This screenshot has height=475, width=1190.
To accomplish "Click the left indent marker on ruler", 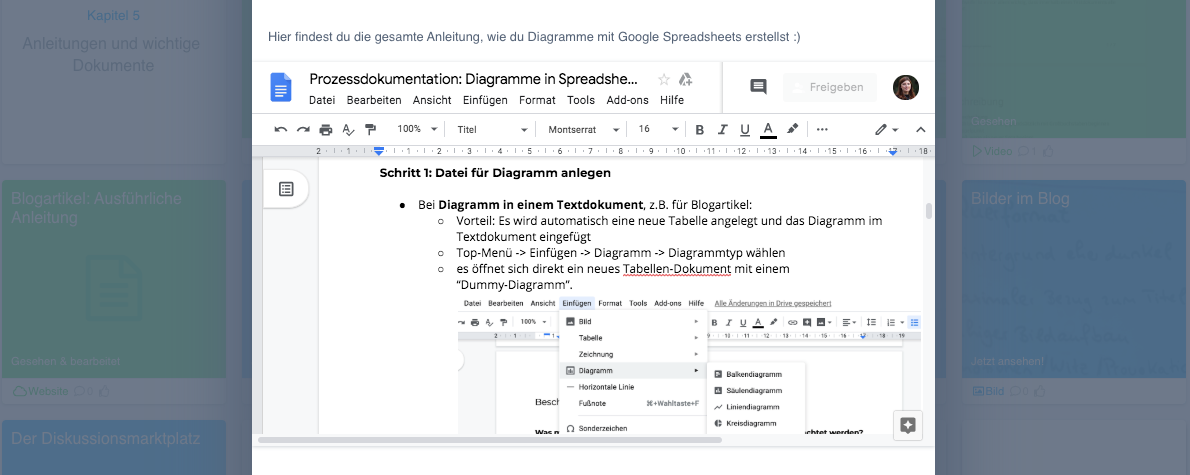I will pos(379,151).
